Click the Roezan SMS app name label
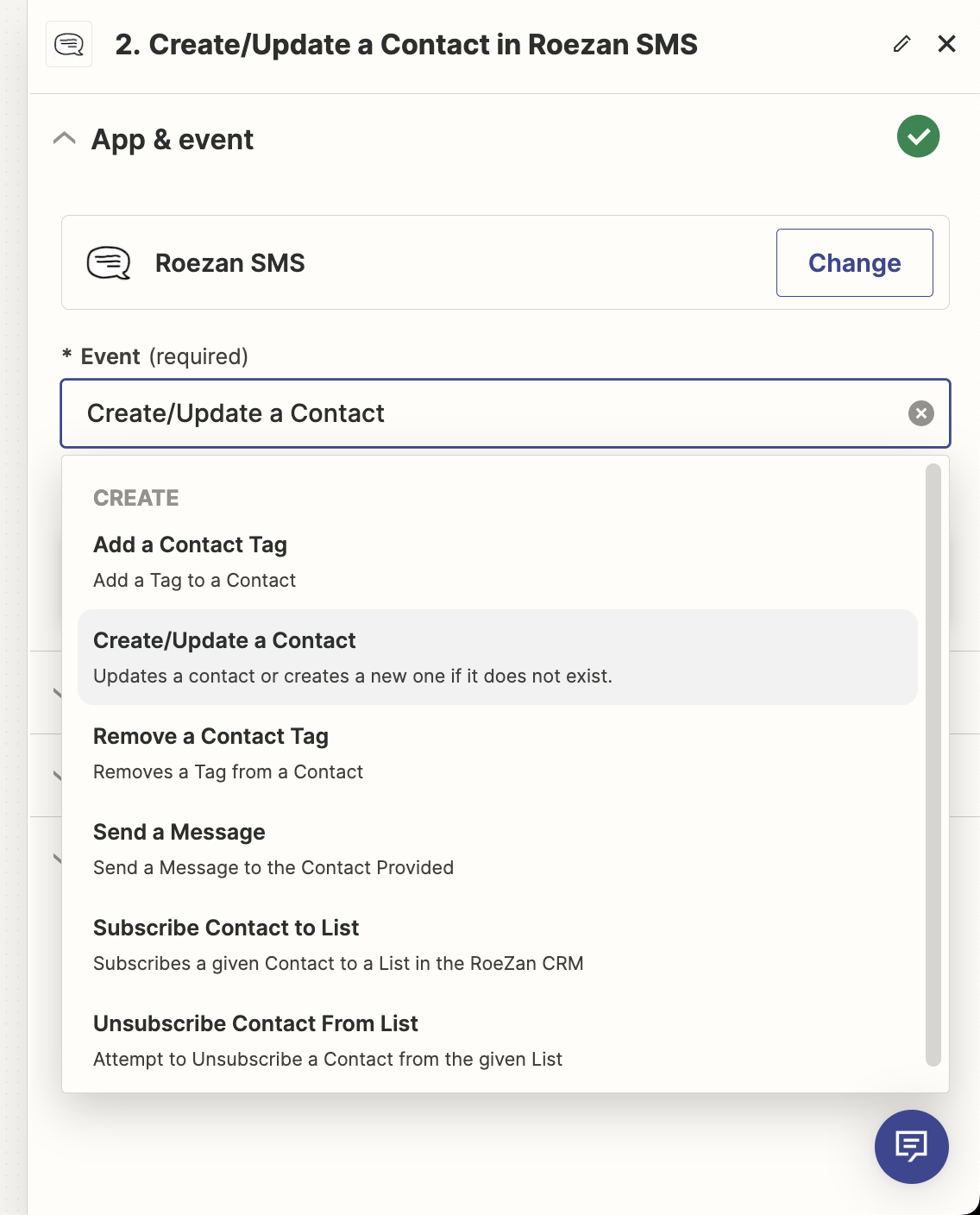The height and width of the screenshot is (1215, 980). pos(230,263)
